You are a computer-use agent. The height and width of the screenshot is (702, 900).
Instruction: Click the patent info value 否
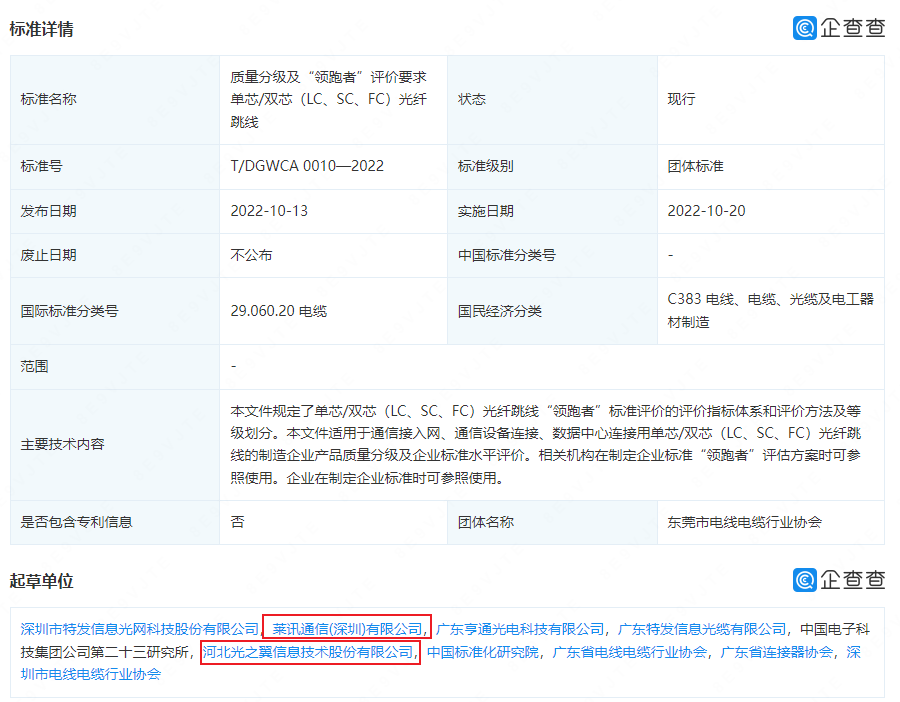point(238,522)
